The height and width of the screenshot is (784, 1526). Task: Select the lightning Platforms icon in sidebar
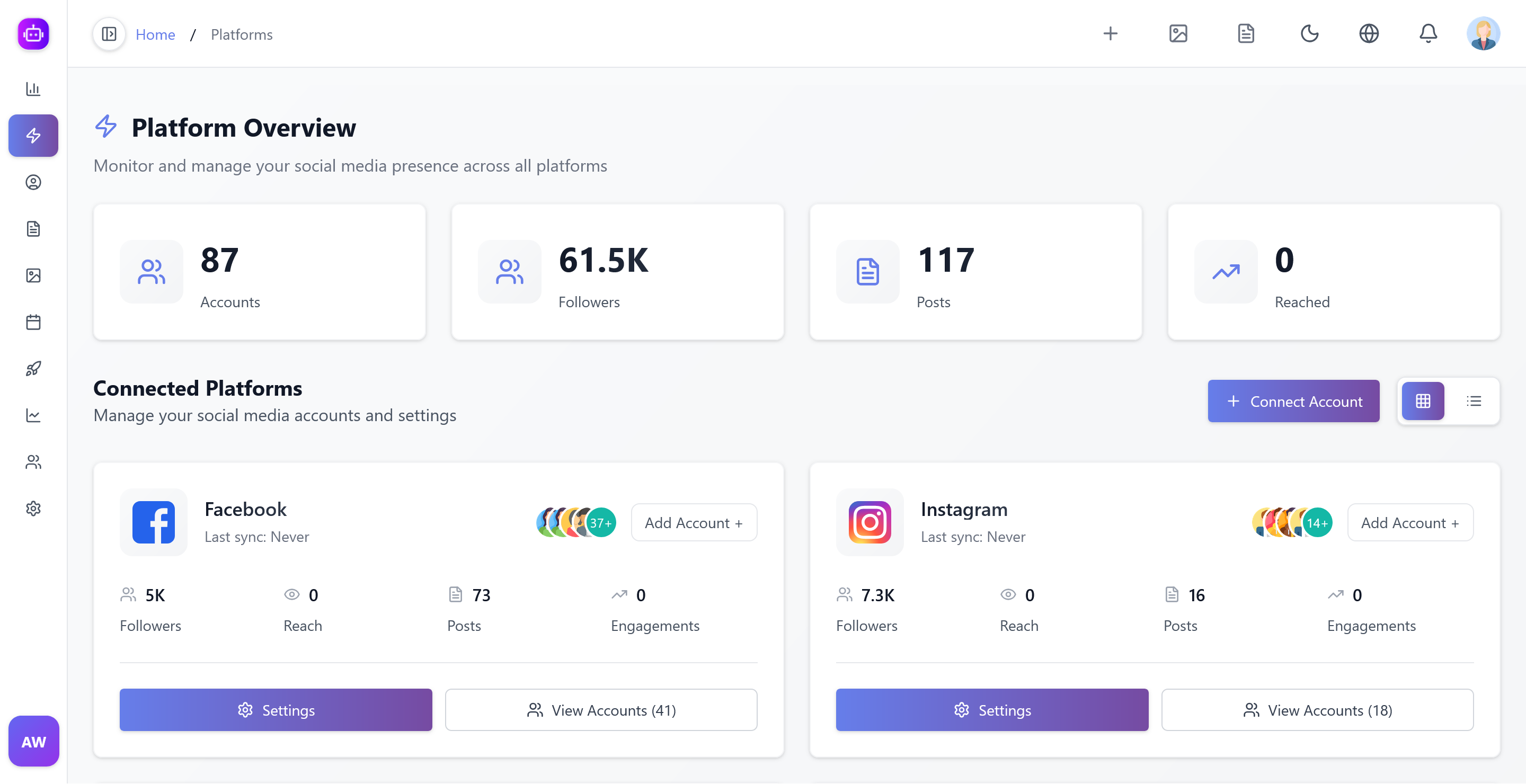[x=33, y=136]
